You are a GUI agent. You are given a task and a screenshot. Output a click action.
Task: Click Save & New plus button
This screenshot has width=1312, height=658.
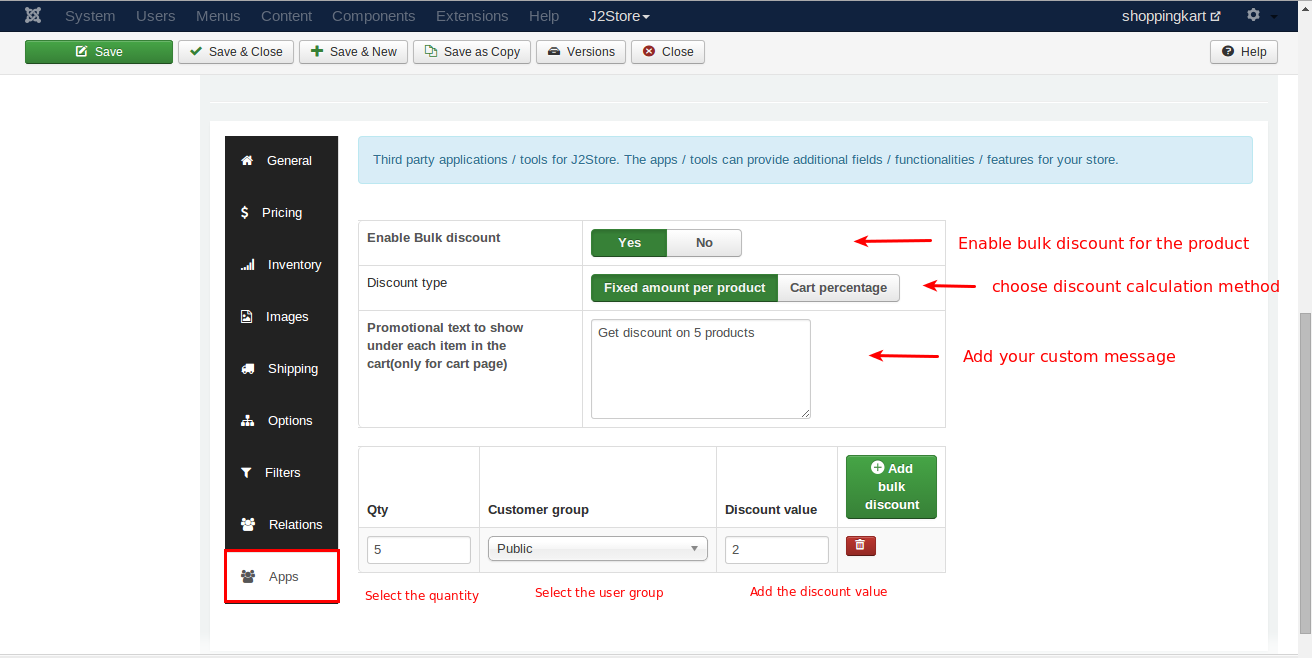[x=353, y=52]
